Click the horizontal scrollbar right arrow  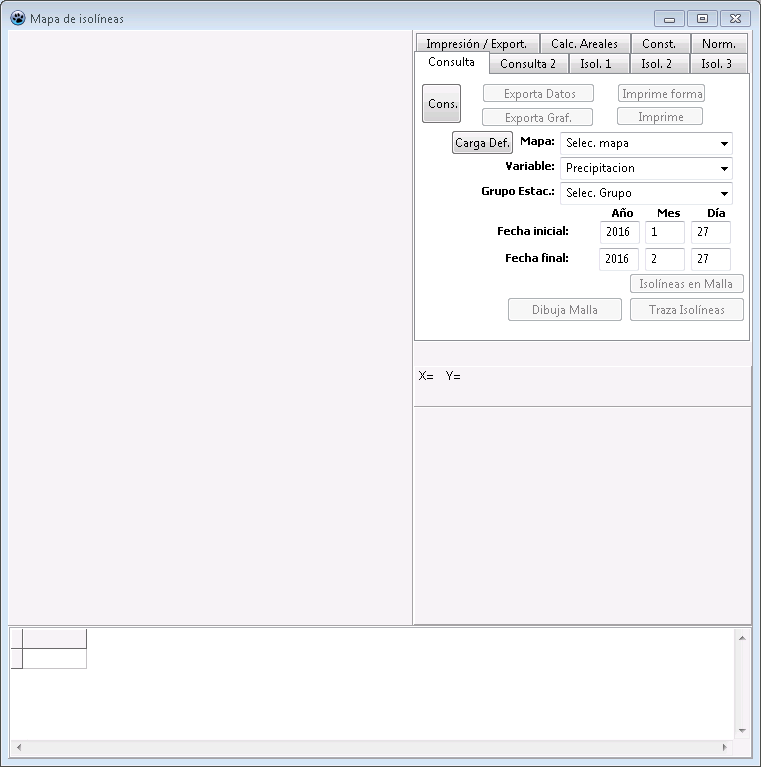tap(724, 748)
